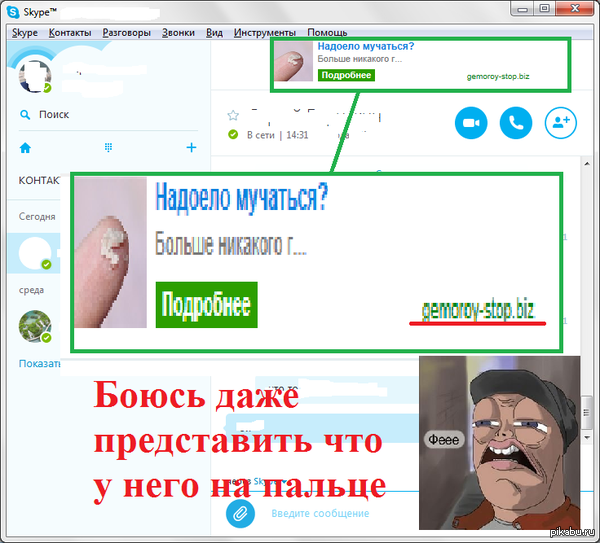Open the Помощь menu
The width and height of the screenshot is (600, 543).
coord(327,32)
